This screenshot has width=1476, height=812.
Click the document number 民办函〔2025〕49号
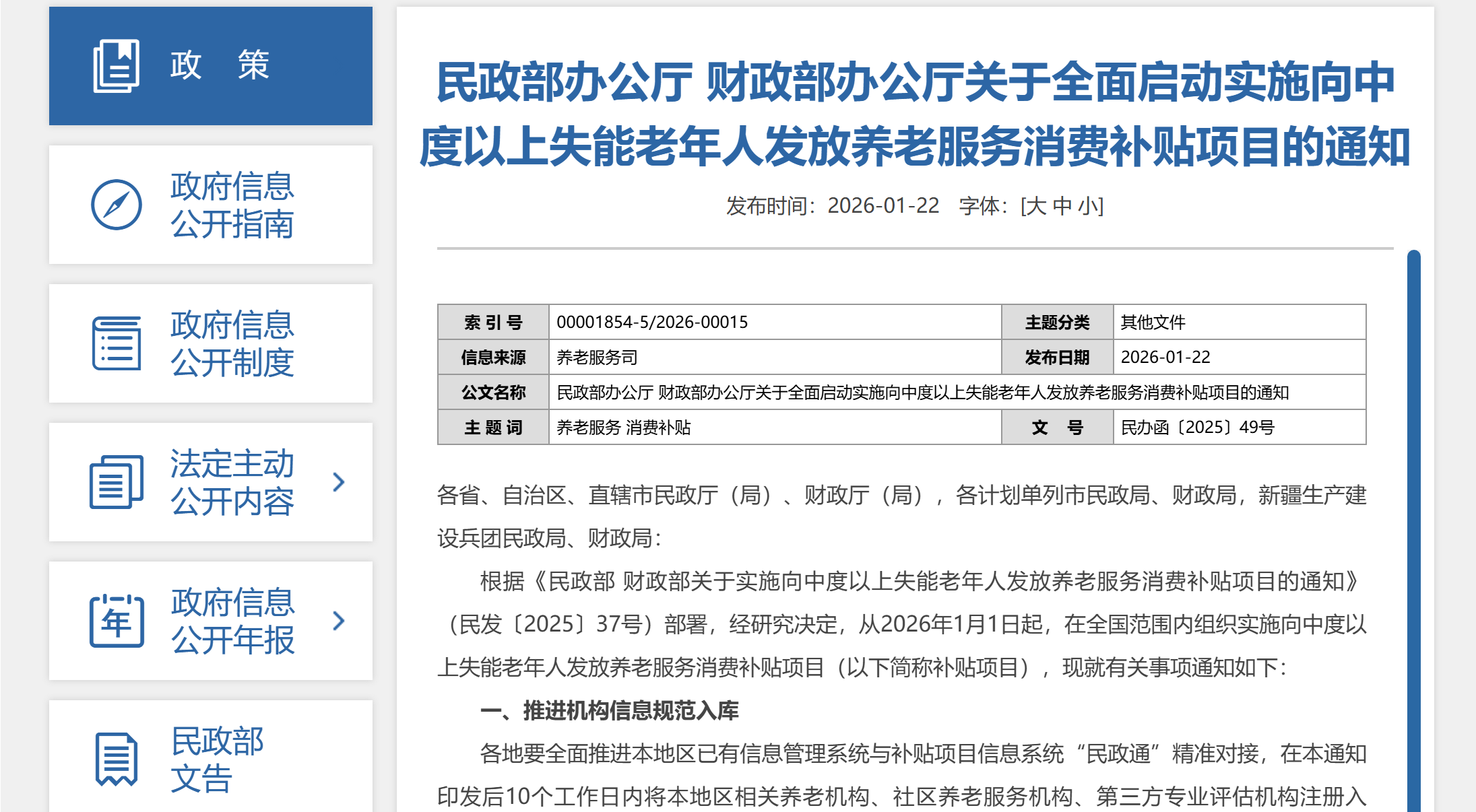point(1197,428)
